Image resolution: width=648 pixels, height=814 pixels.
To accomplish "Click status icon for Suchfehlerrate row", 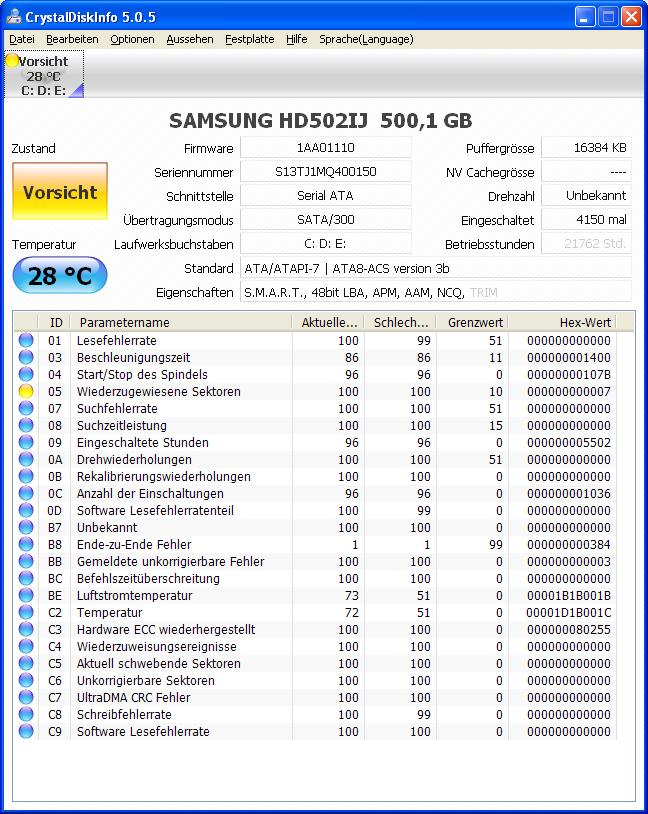I will [x=26, y=409].
